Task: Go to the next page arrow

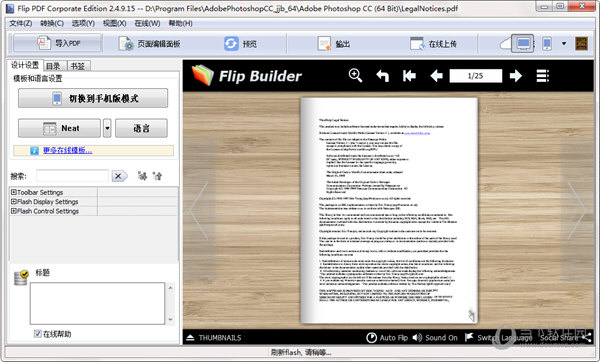Action: coord(516,76)
